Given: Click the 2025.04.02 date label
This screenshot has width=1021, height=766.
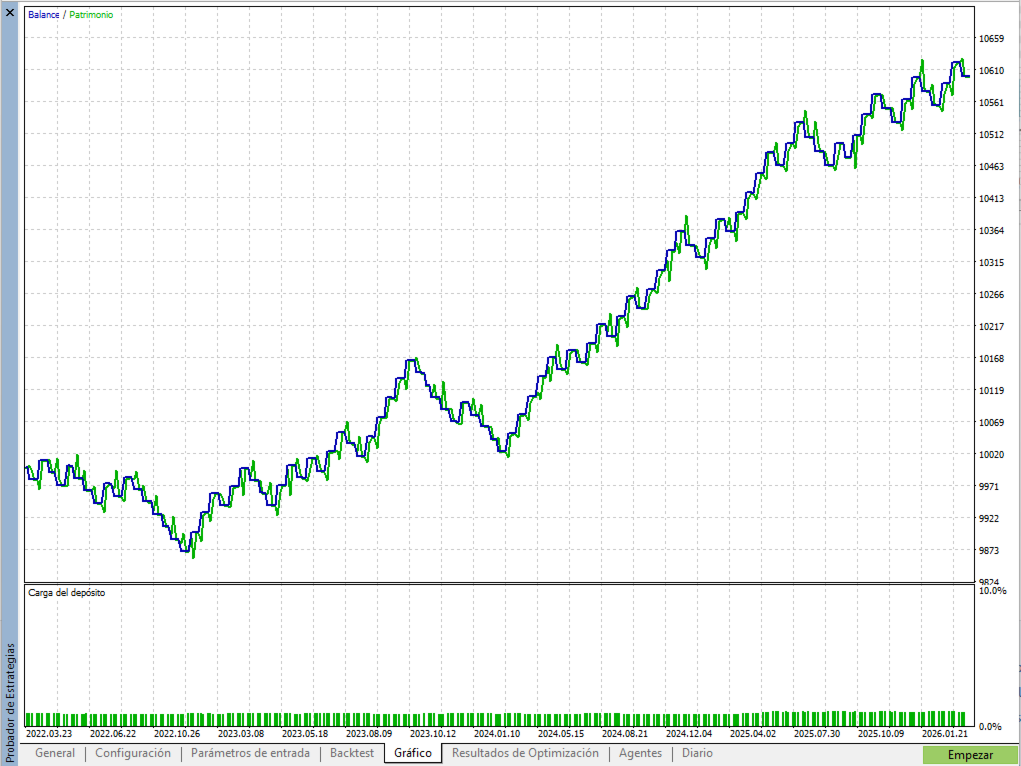Looking at the screenshot, I should (x=753, y=733).
